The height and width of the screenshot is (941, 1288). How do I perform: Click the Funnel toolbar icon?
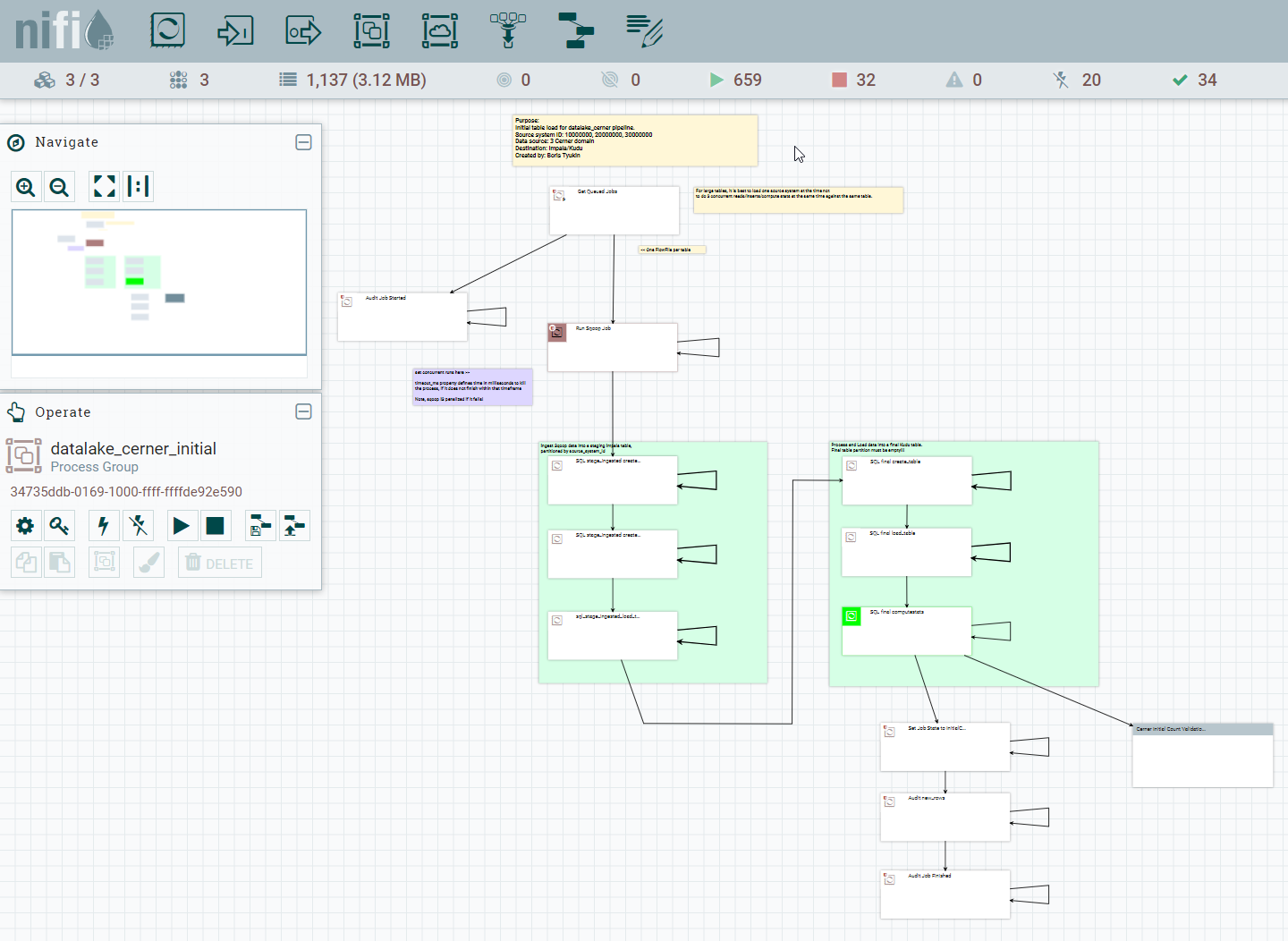[508, 30]
